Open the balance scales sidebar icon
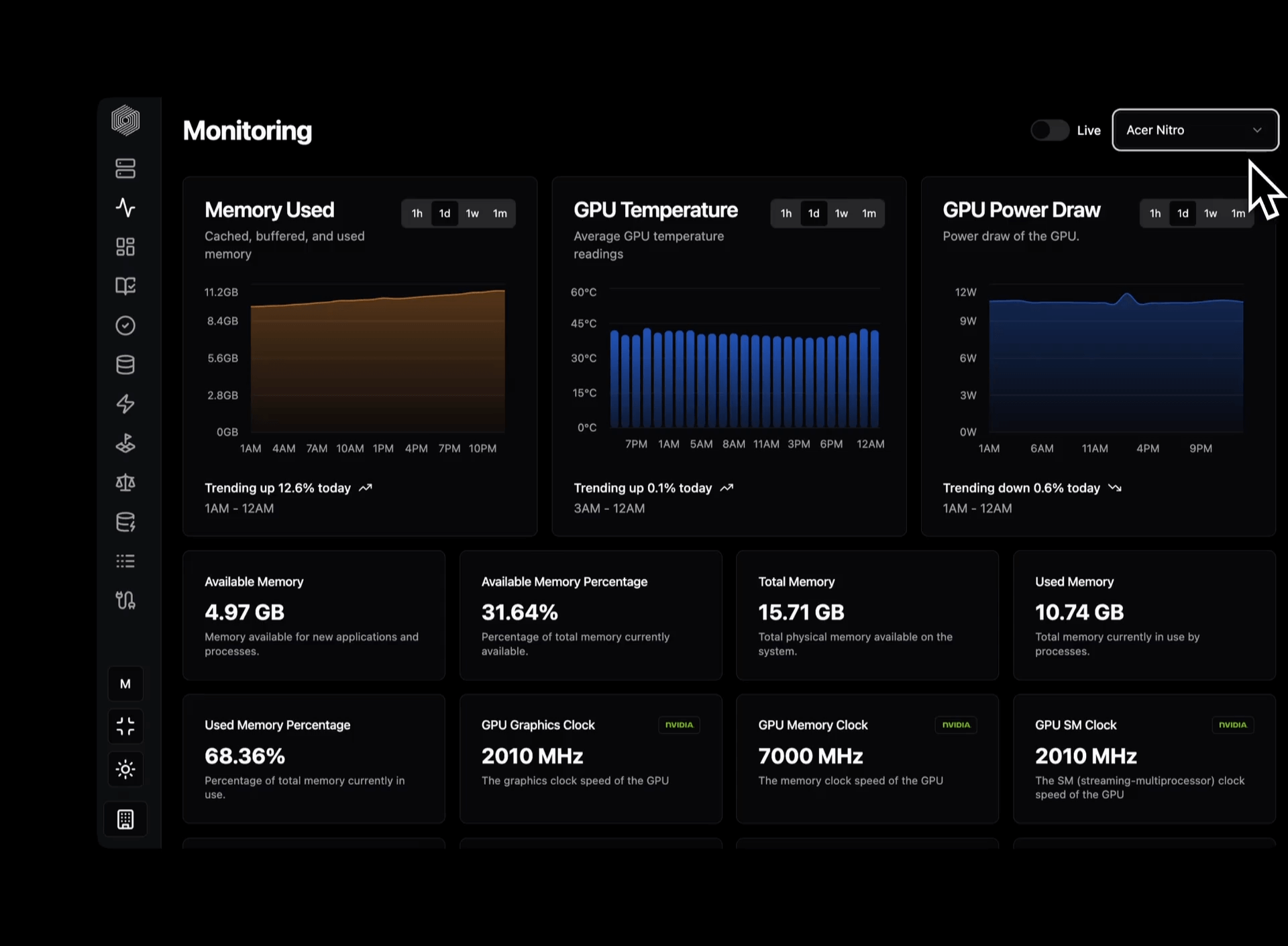This screenshot has height=946, width=1288. [125, 482]
